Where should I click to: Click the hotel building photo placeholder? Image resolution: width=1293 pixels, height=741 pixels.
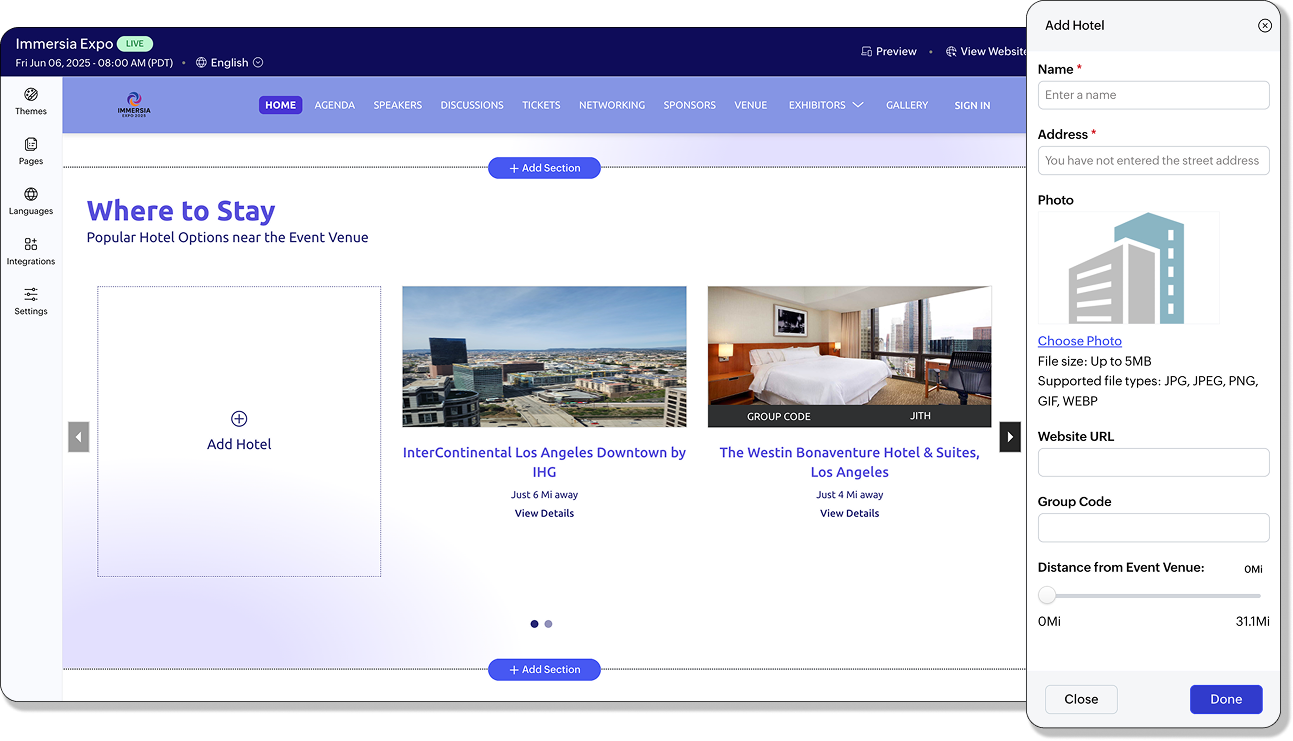pyautogui.click(x=1129, y=268)
